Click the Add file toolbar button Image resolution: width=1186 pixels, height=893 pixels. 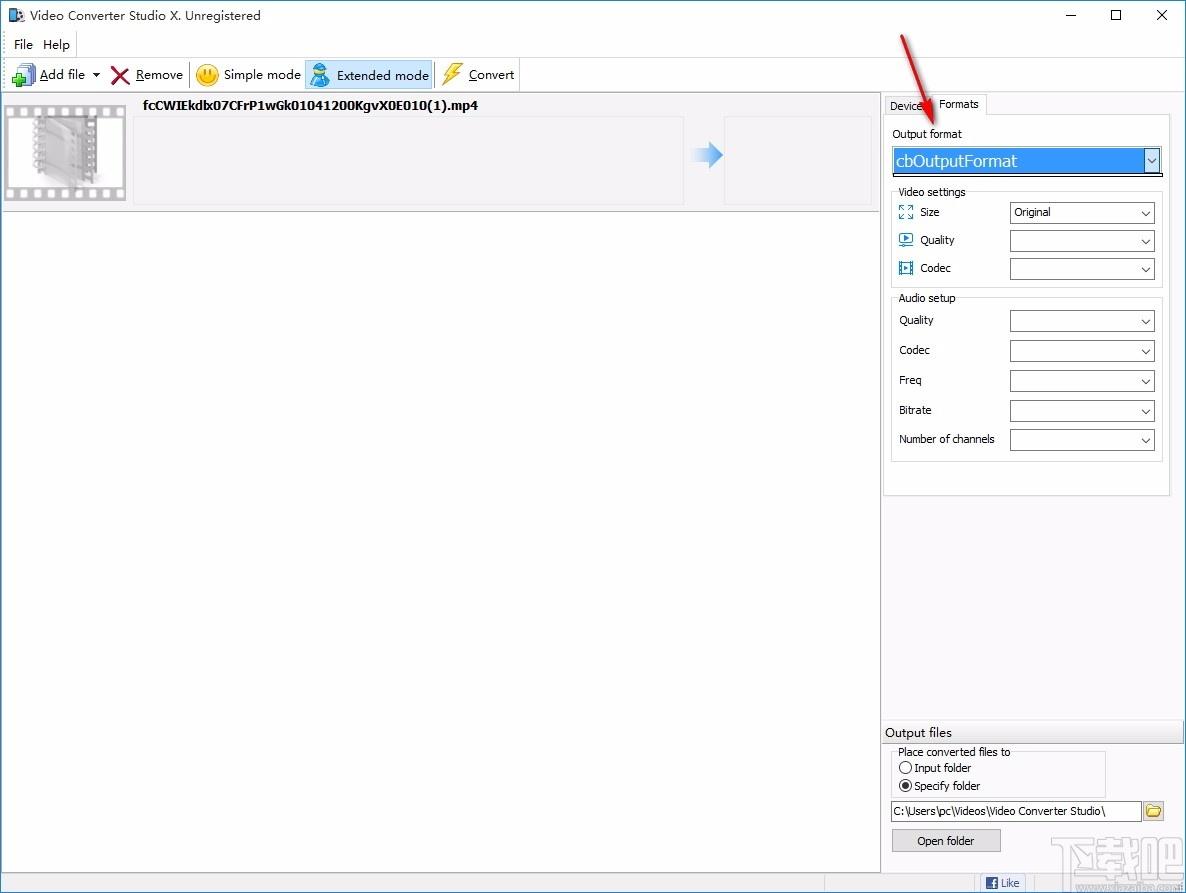49,75
